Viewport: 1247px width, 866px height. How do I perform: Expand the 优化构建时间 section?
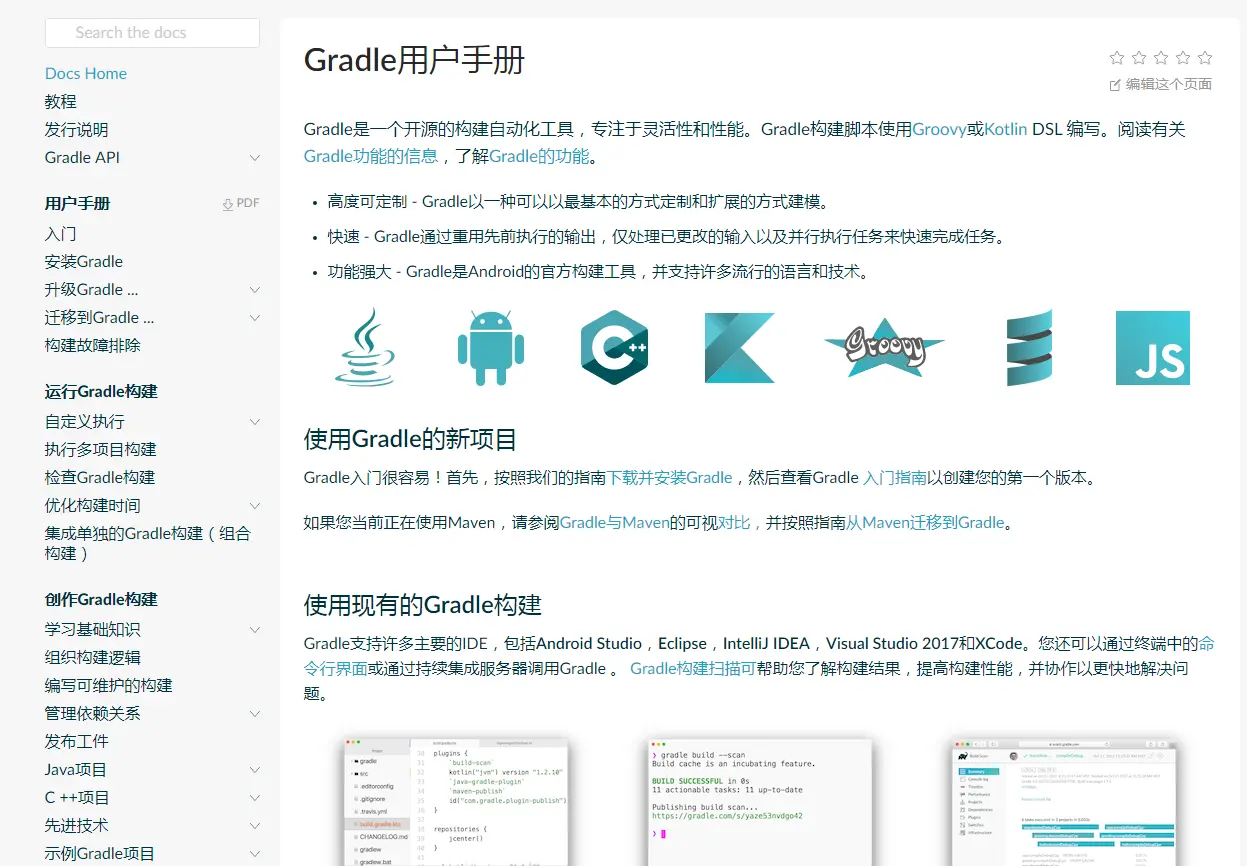pyautogui.click(x=254, y=506)
